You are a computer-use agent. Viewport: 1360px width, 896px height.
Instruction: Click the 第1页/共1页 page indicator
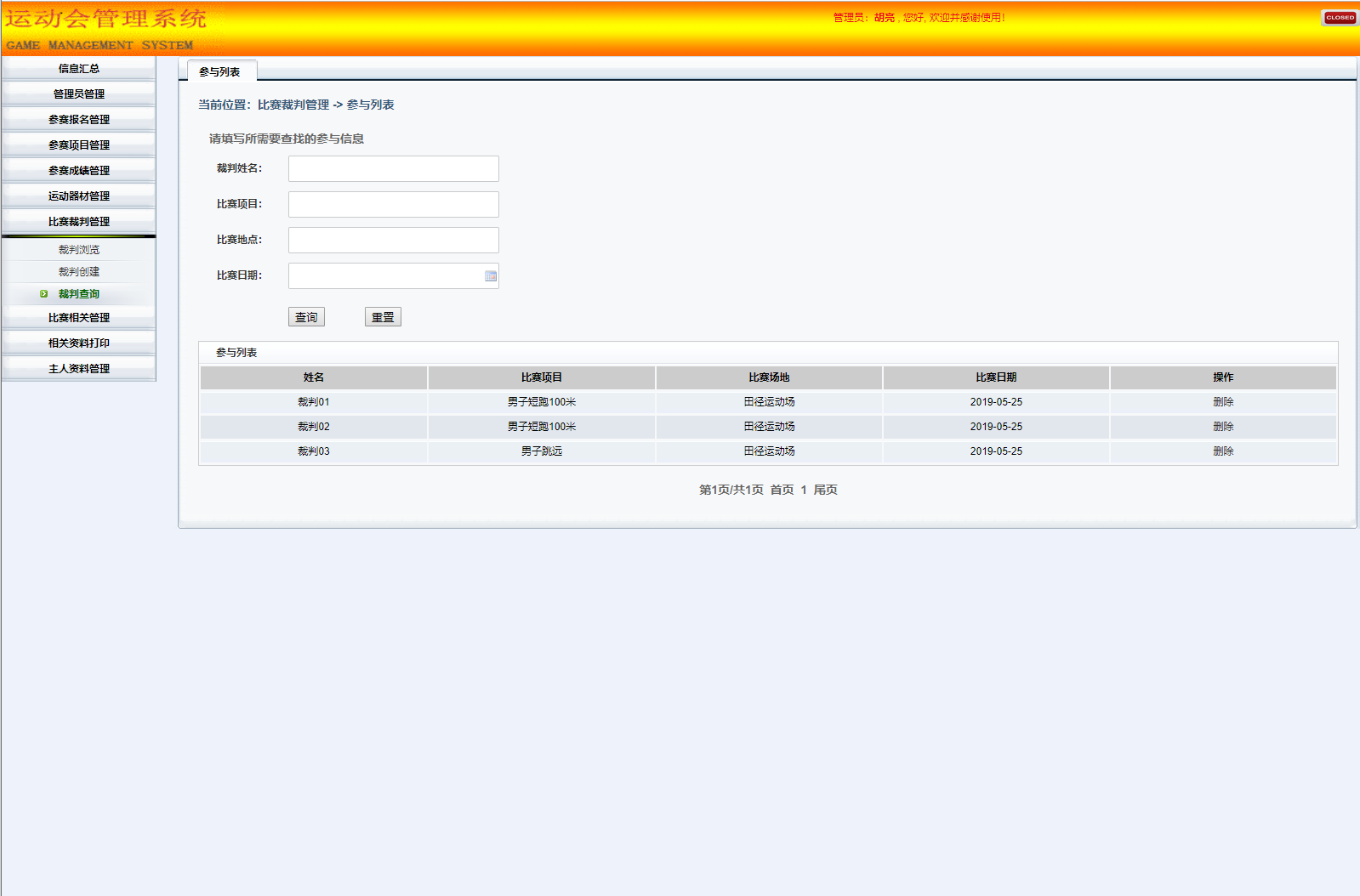point(731,490)
